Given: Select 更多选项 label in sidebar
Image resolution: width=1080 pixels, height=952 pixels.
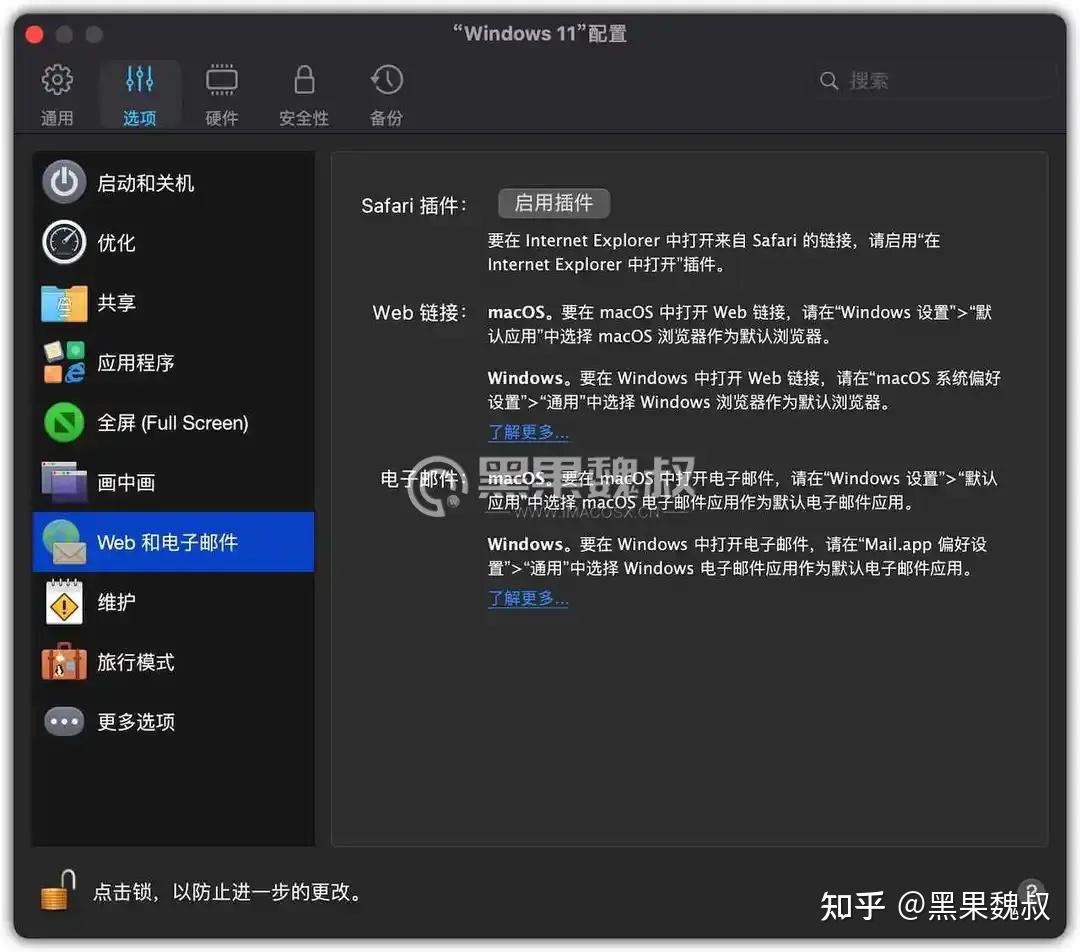Looking at the screenshot, I should tap(136, 723).
